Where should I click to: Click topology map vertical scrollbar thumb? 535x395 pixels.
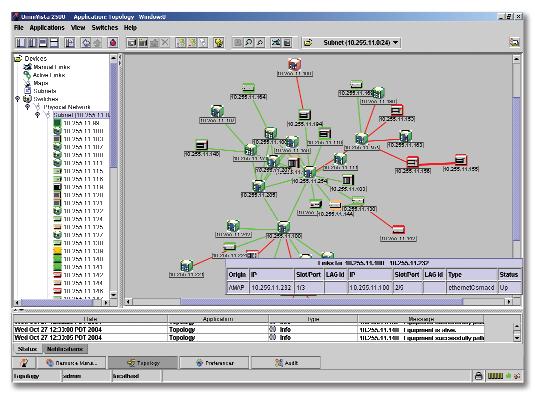(517, 169)
